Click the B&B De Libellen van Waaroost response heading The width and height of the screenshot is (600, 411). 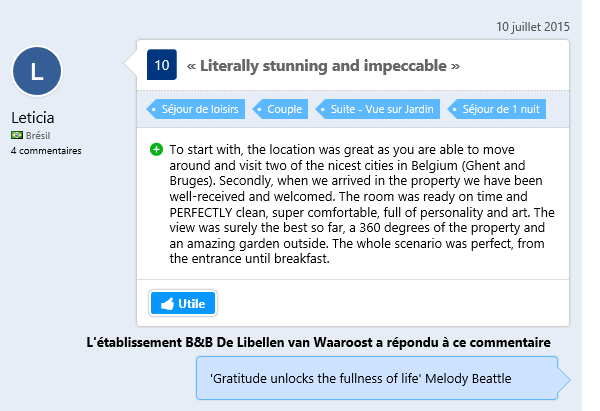point(318,342)
